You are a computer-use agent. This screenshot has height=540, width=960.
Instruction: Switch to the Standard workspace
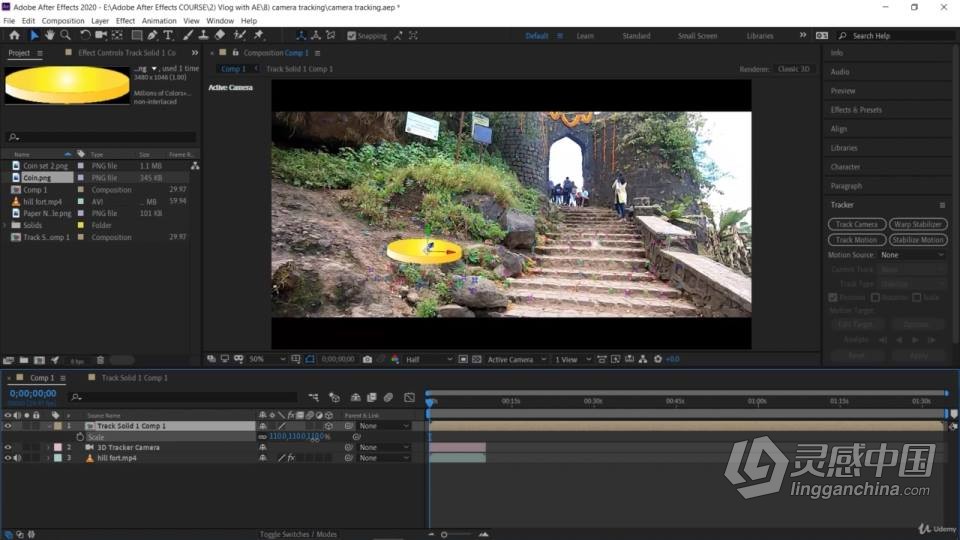[636, 36]
